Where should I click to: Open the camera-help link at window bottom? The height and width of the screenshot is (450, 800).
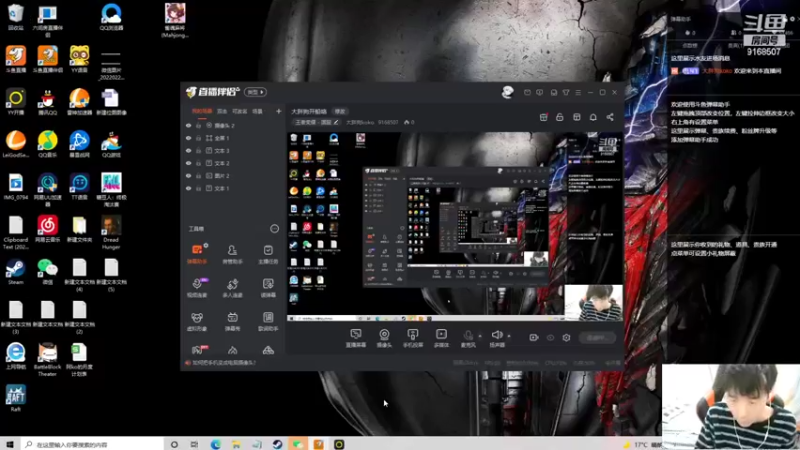223,363
